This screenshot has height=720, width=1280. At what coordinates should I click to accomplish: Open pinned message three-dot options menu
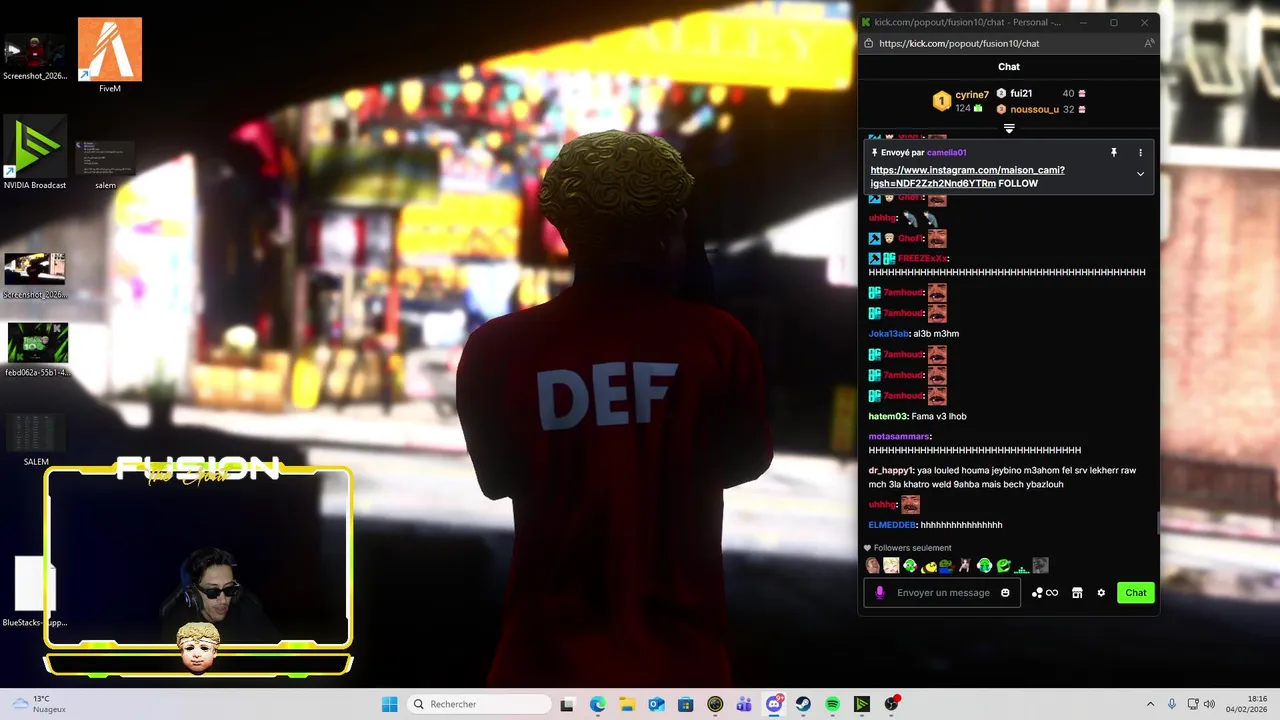coord(1140,153)
